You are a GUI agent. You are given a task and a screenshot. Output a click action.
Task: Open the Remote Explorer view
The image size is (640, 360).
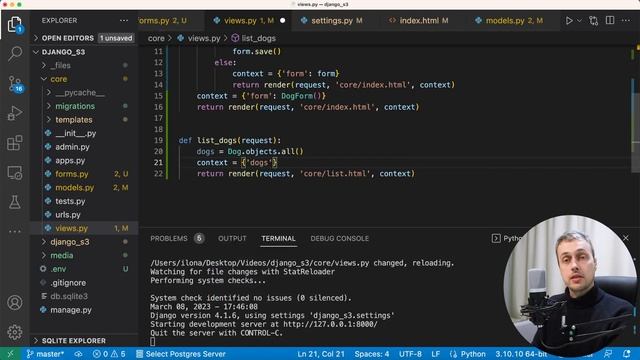coord(15,173)
